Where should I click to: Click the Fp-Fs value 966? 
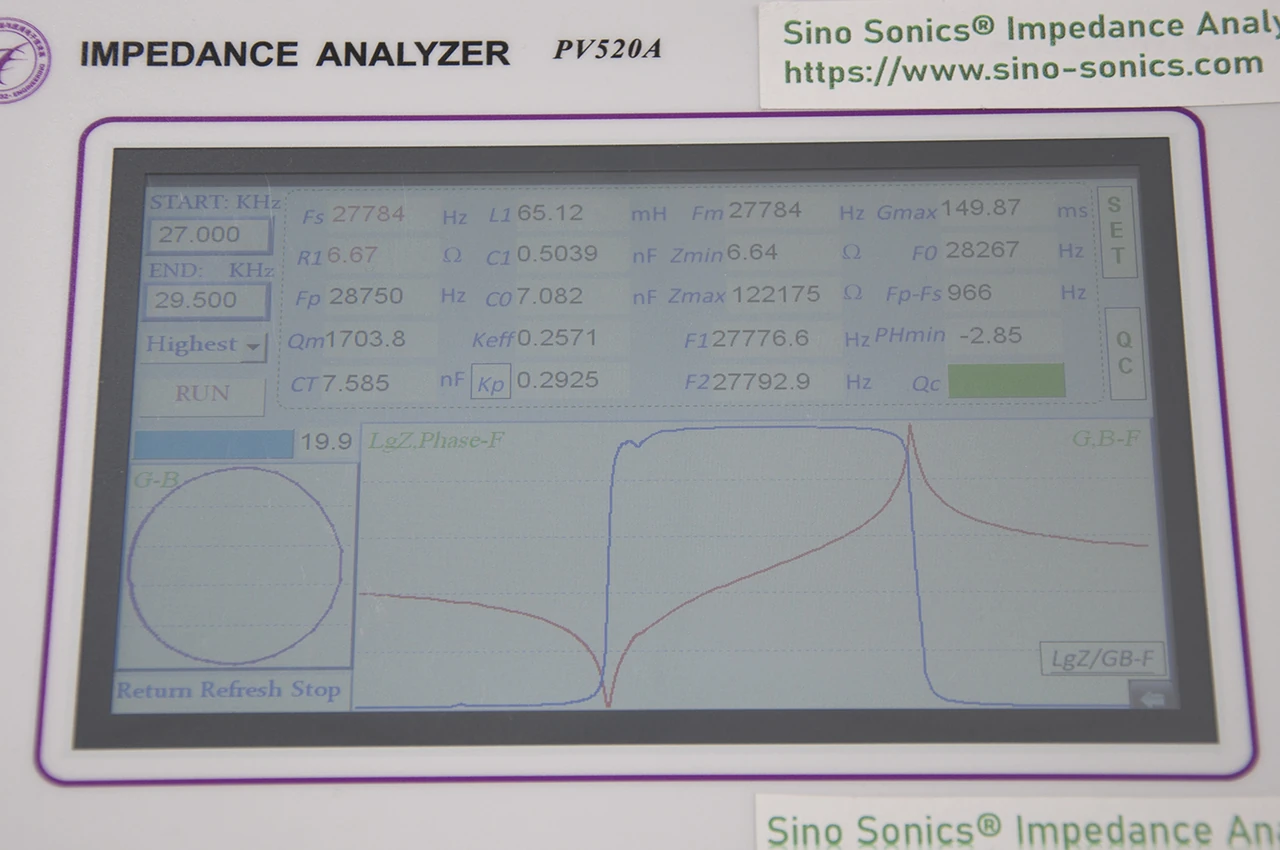tap(969, 292)
